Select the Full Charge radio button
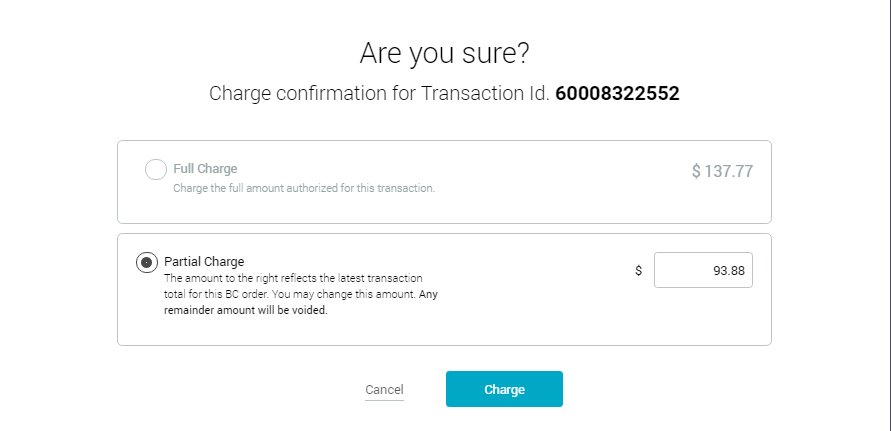Image resolution: width=891 pixels, height=431 pixels. [156, 170]
